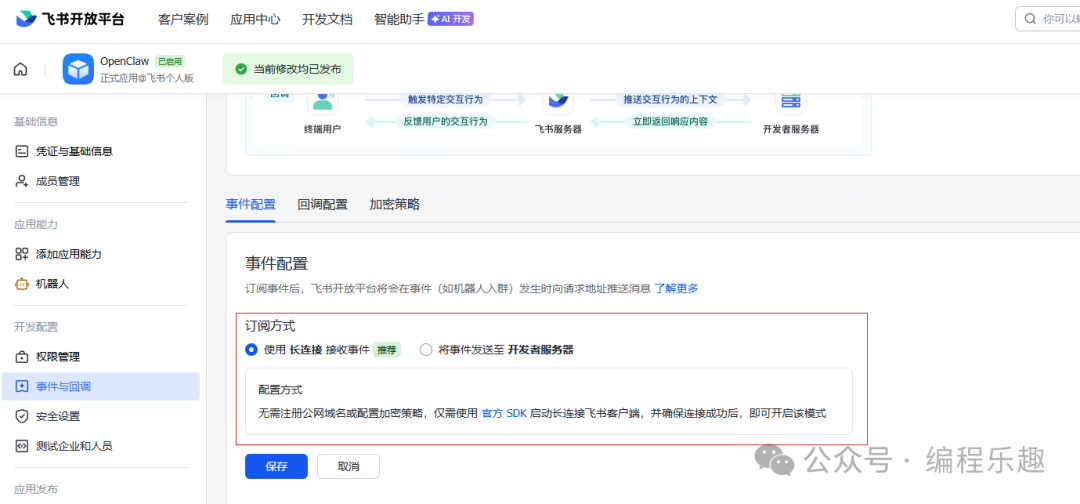Click in the top search field
Screen dimensions: 1080x504
coord(1048,19)
